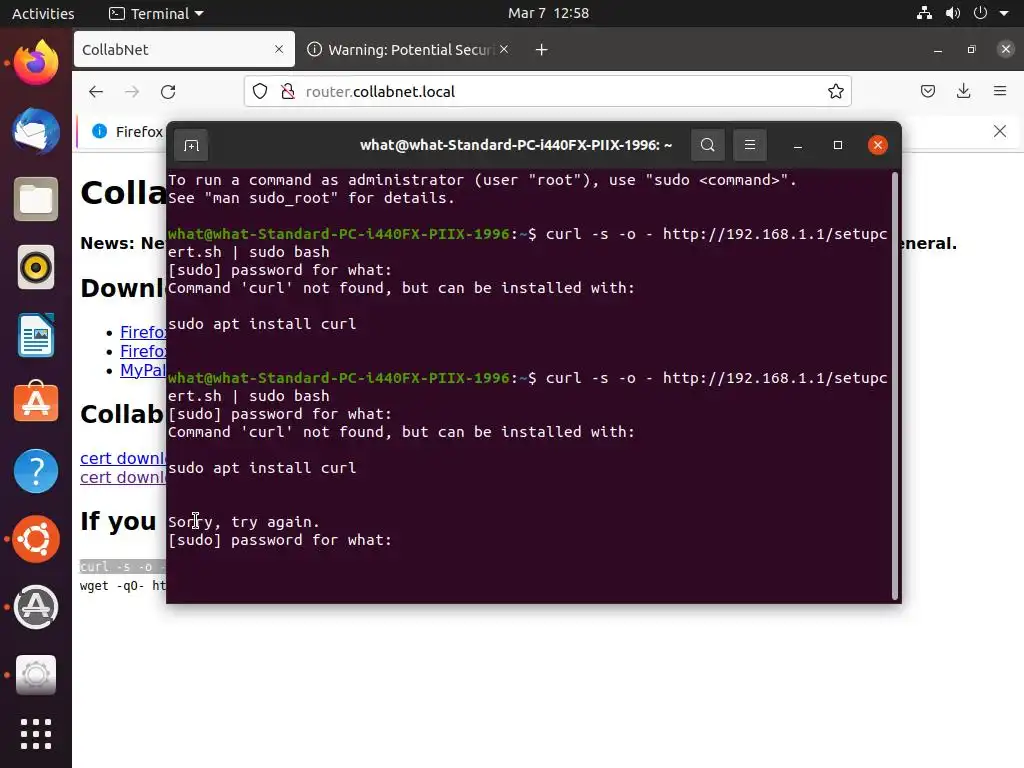1024x768 pixels.
Task: Open the terminal hamburger menu
Action: point(750,145)
